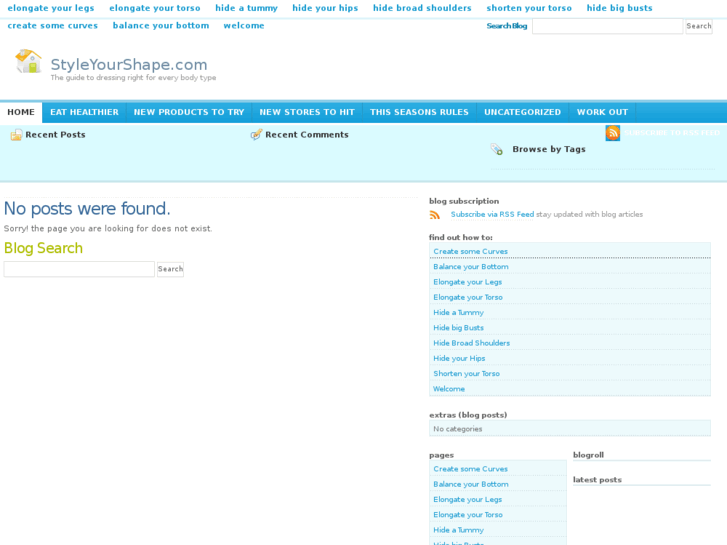Screen dimensions: 727x545
Task: Click the header Search button
Action: [699, 26]
